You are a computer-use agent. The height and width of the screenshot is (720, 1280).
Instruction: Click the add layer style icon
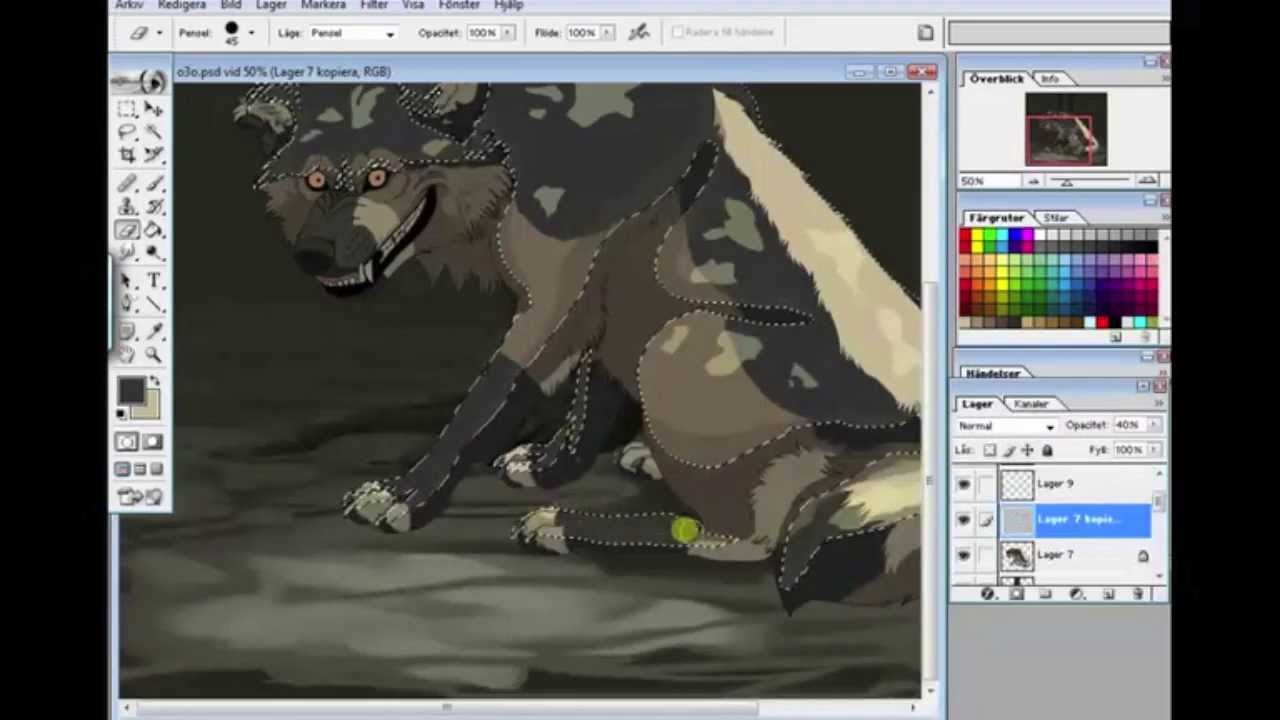point(988,594)
